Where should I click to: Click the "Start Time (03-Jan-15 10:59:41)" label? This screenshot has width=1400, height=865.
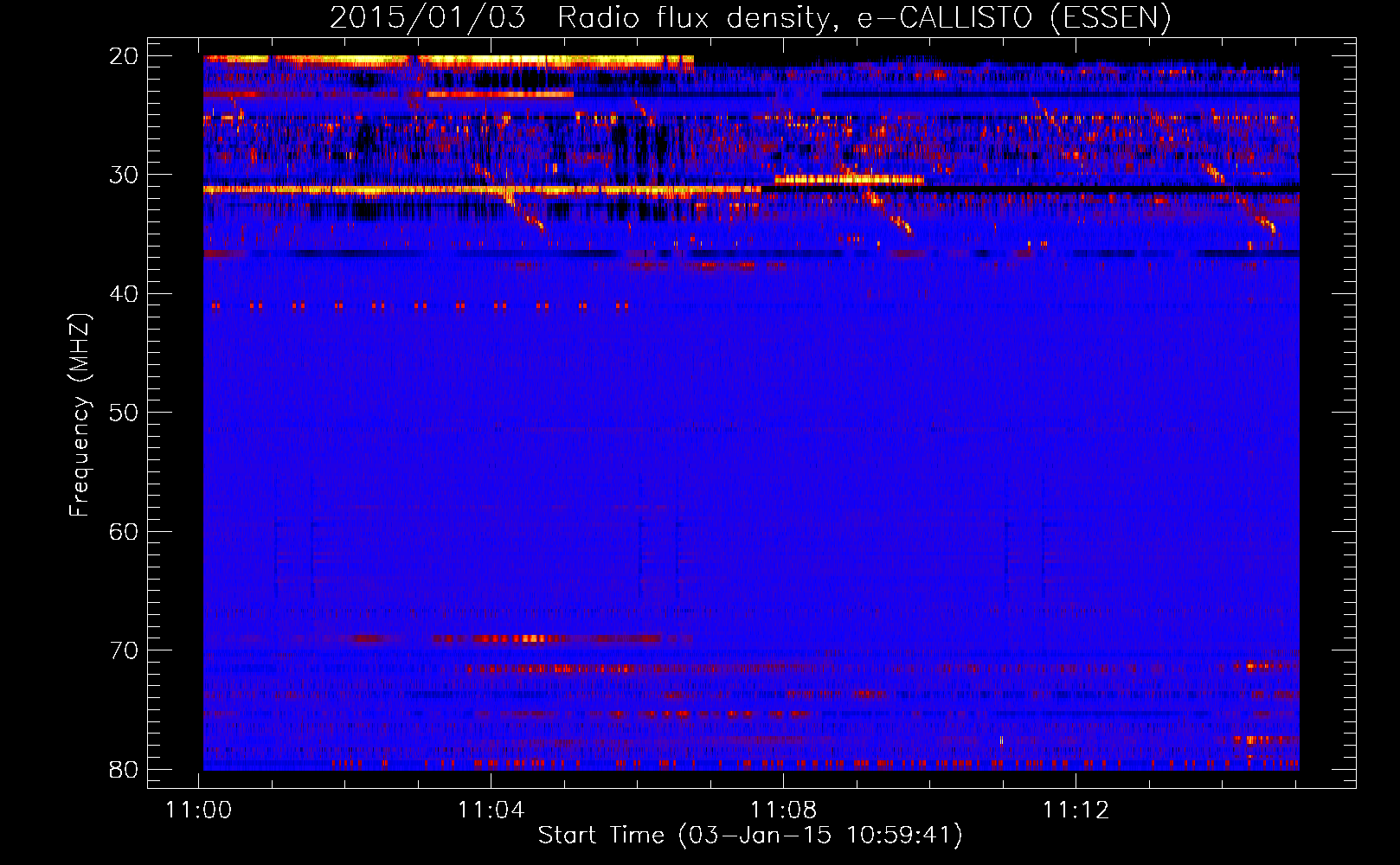[750, 836]
